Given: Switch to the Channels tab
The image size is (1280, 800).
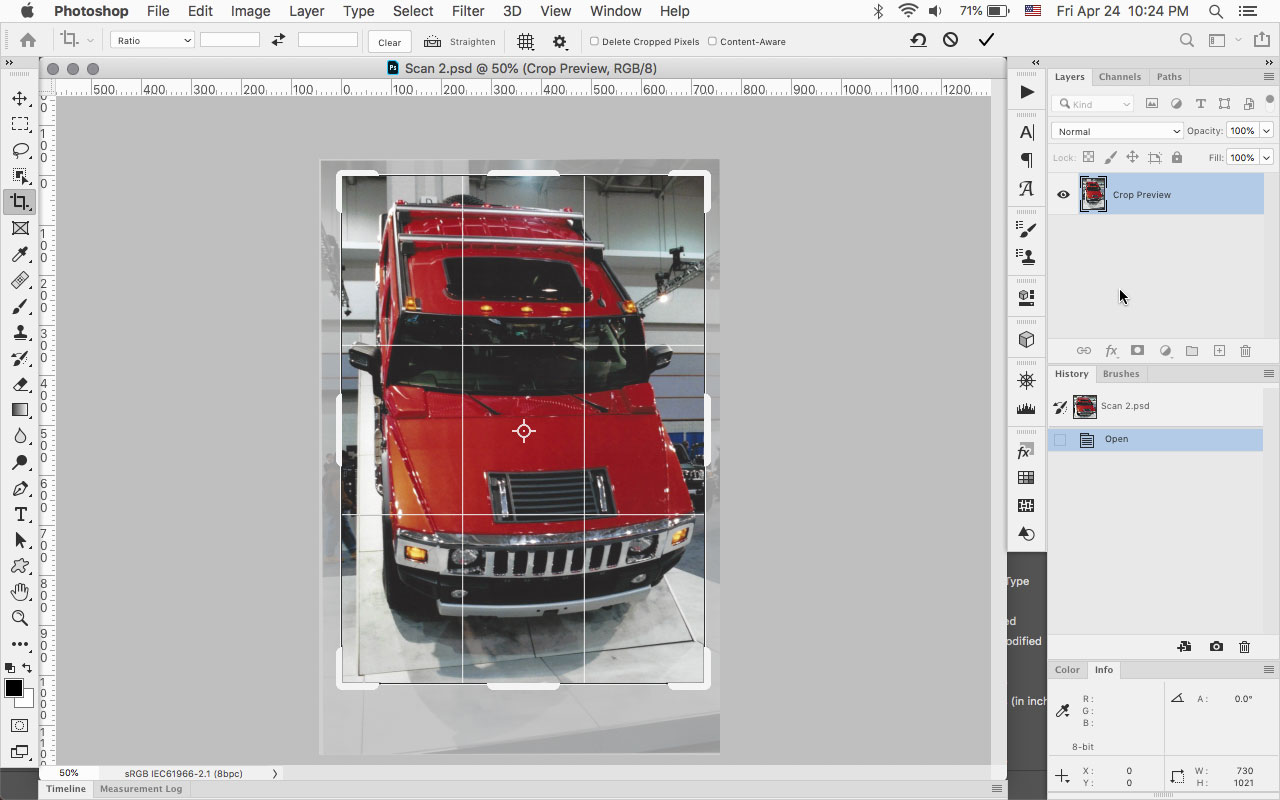Looking at the screenshot, I should tap(1119, 77).
